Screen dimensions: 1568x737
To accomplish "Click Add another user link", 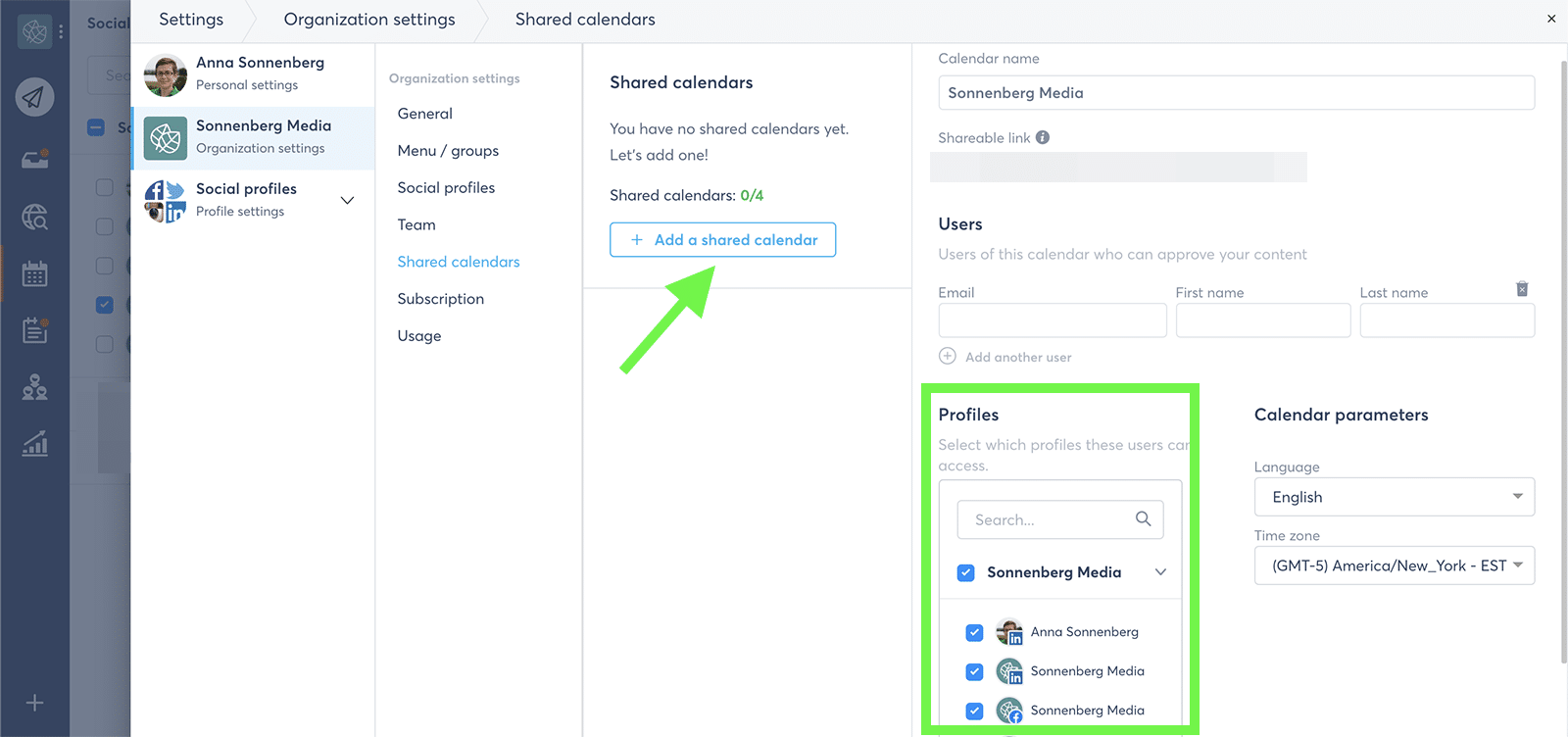I will pyautogui.click(x=1017, y=358).
